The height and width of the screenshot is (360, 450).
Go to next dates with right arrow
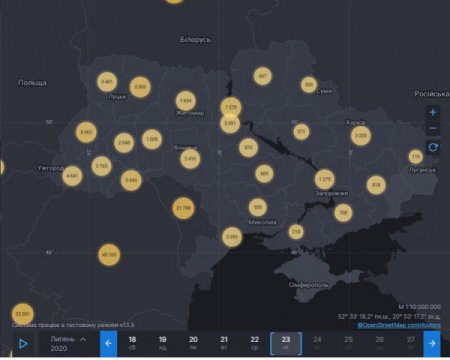click(432, 343)
